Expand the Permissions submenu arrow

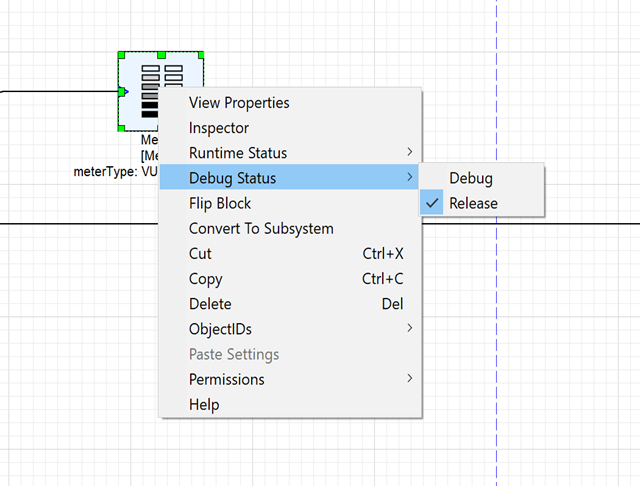409,378
